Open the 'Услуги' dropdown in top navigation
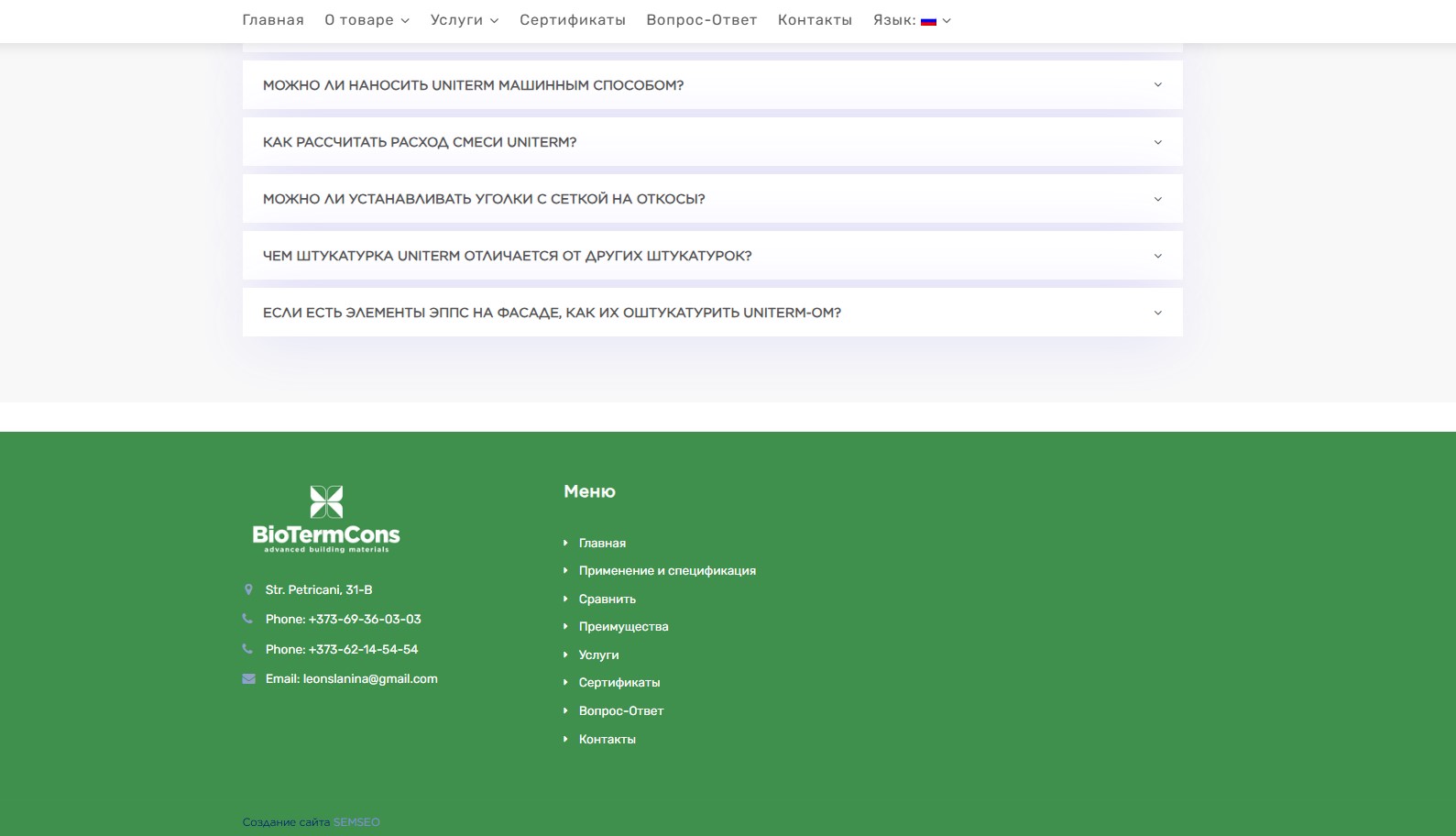Viewport: 1456px width, 836px height. point(465,20)
